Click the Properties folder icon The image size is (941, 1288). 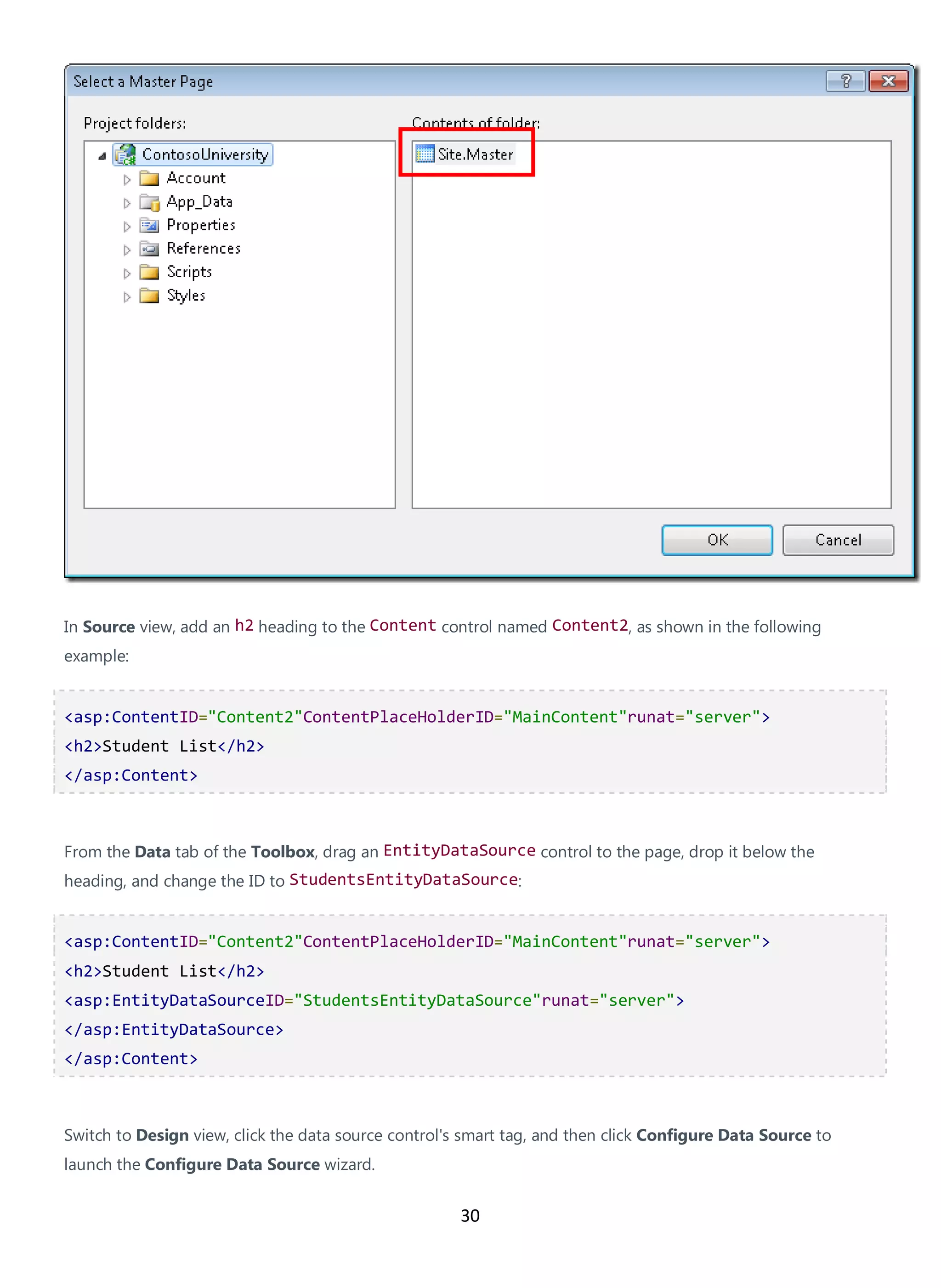click(149, 226)
